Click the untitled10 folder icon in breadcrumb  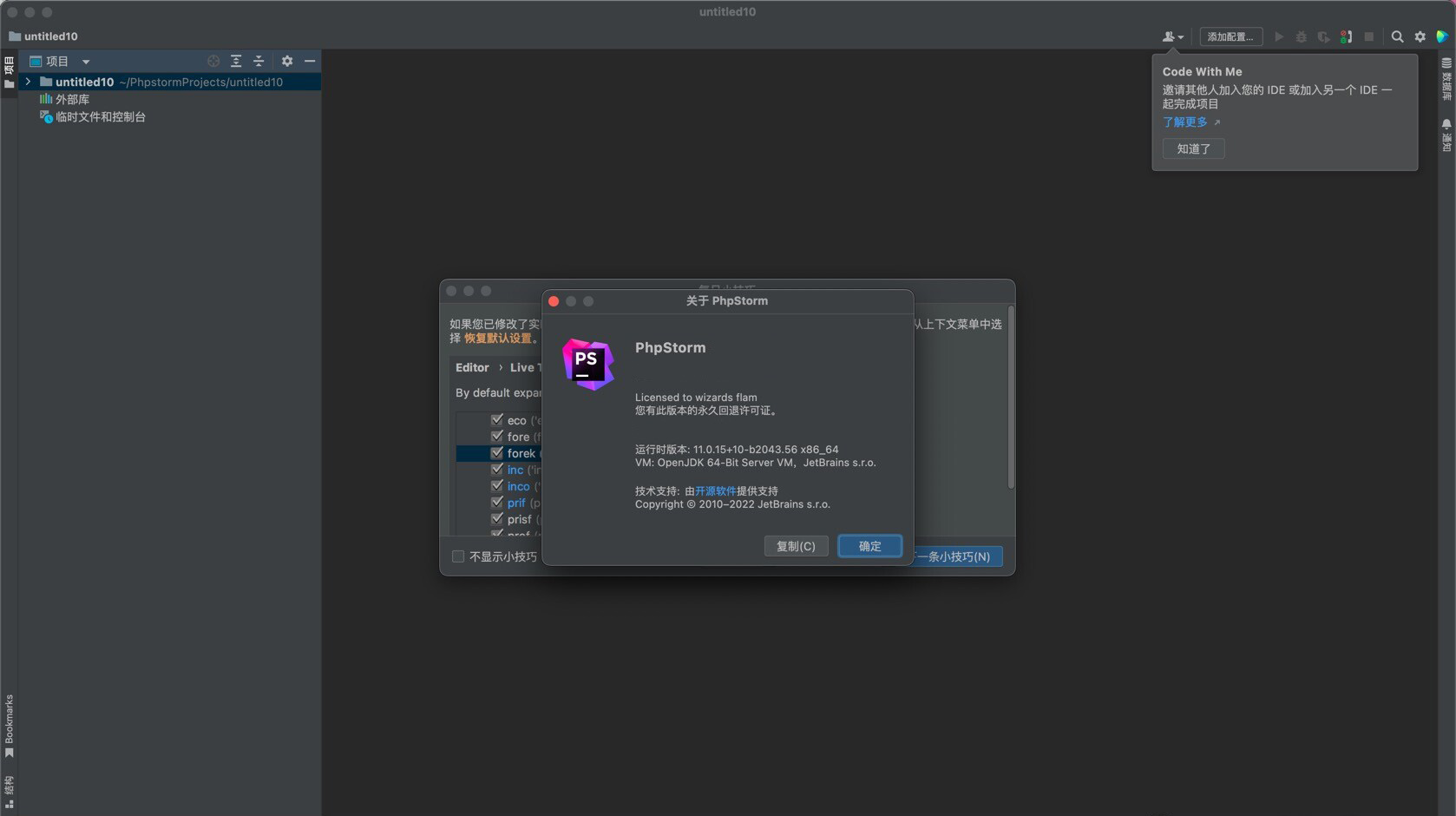[15, 36]
